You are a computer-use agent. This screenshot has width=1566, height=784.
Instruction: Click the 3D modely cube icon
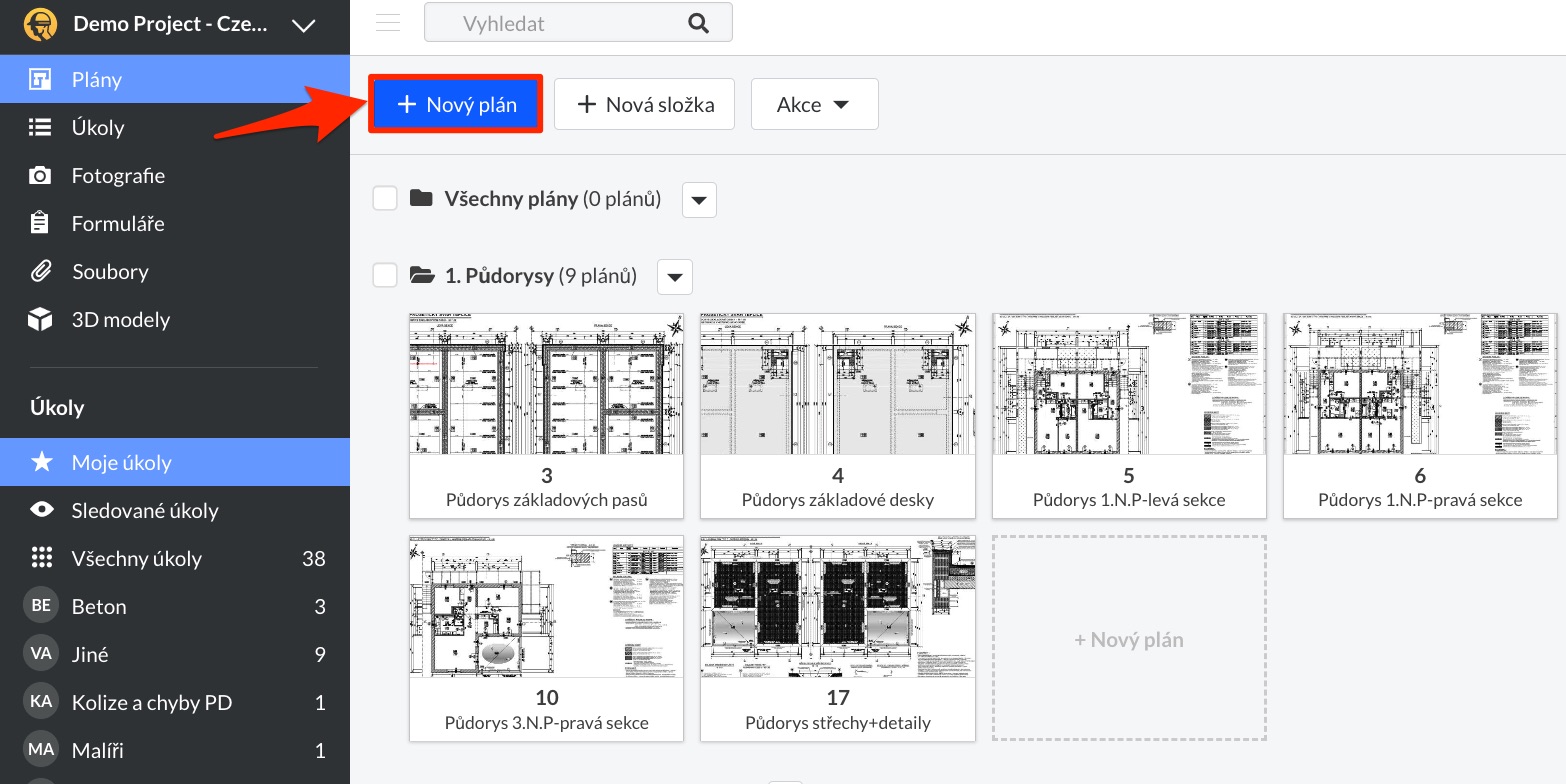click(40, 319)
